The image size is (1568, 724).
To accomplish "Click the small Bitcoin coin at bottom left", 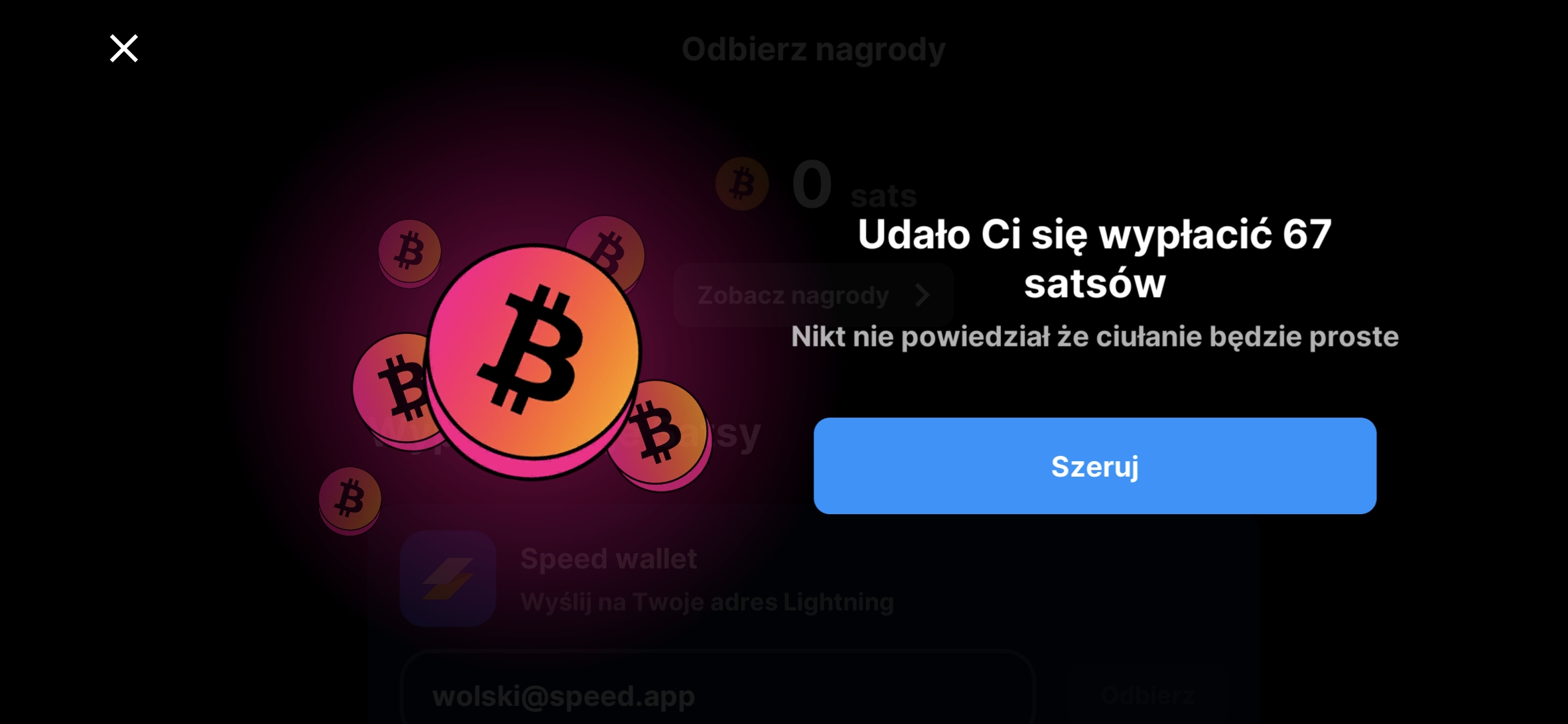I will [350, 500].
